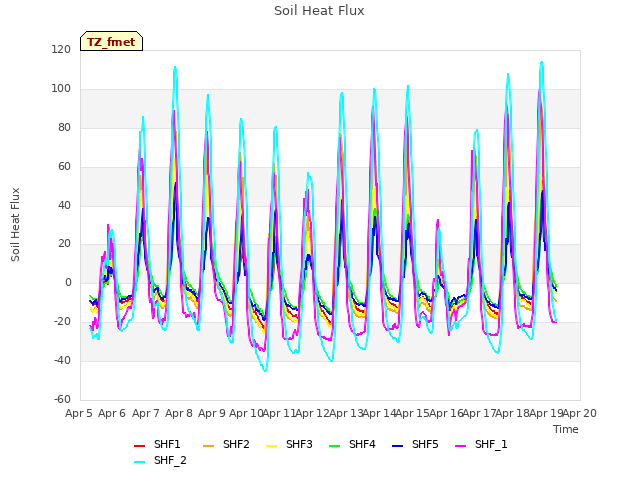
Task: Click the SHF4 green legend swatch
Action: point(334,446)
